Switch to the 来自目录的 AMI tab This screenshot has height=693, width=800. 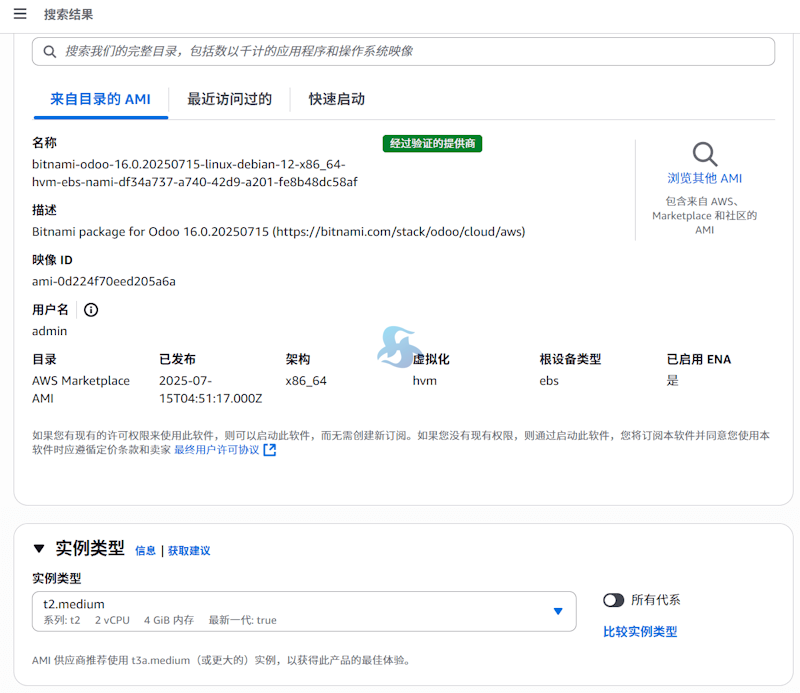(x=100, y=99)
